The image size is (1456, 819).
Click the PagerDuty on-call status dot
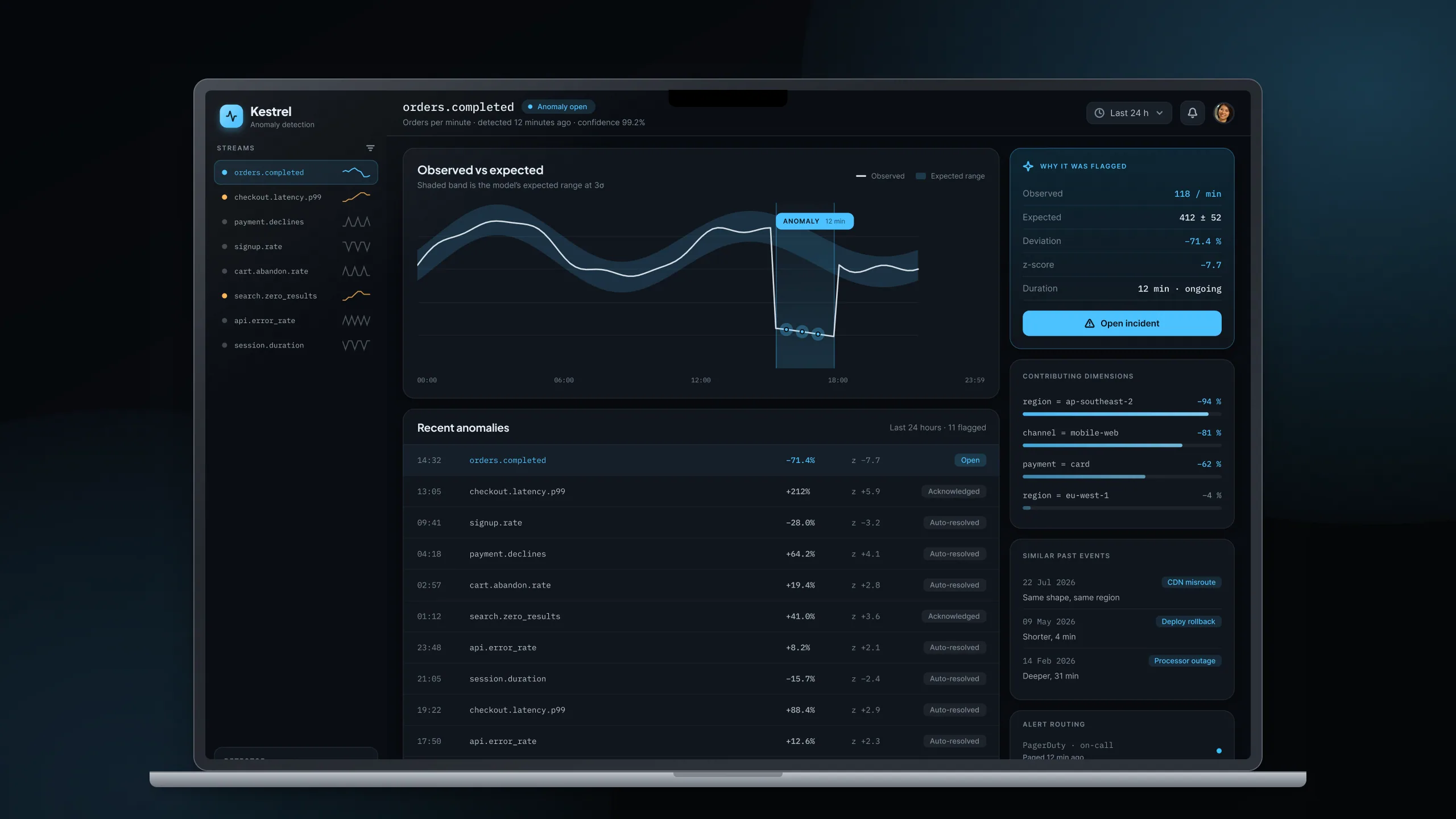click(1219, 751)
